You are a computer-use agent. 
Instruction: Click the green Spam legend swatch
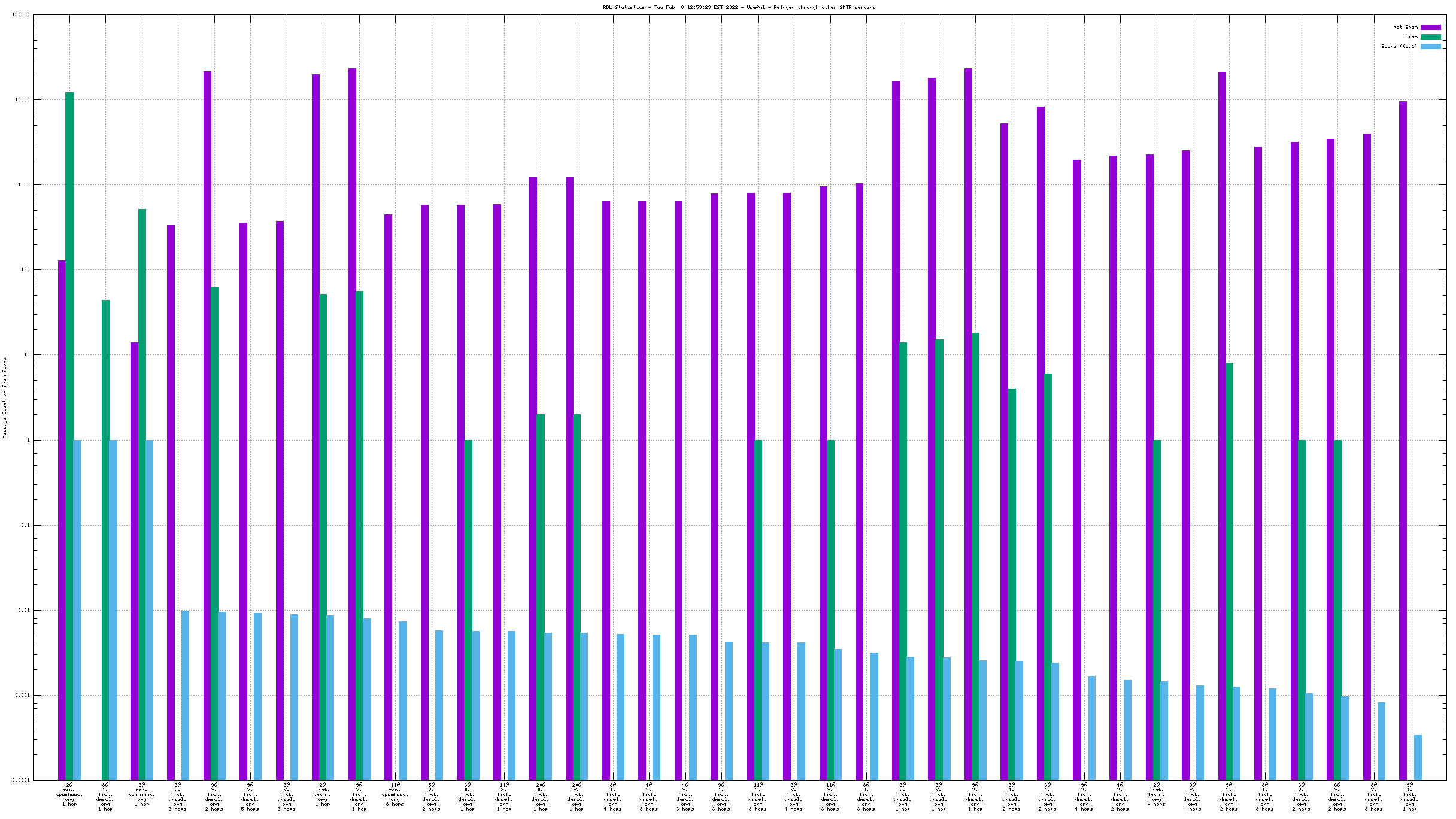click(1430, 37)
